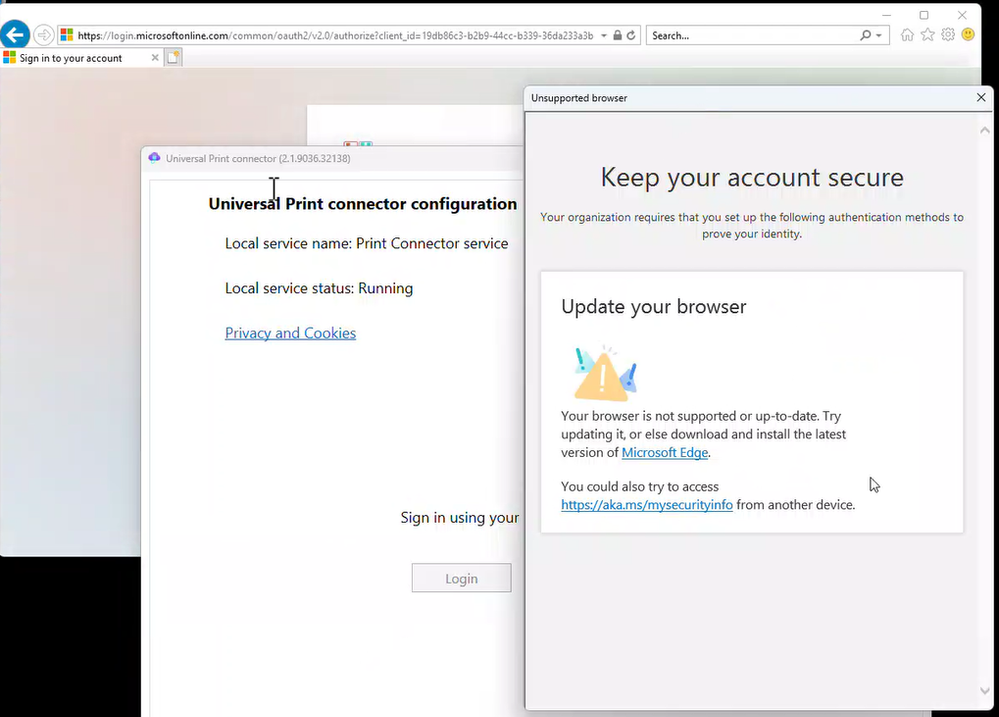Click into the Search... box

pos(752,36)
